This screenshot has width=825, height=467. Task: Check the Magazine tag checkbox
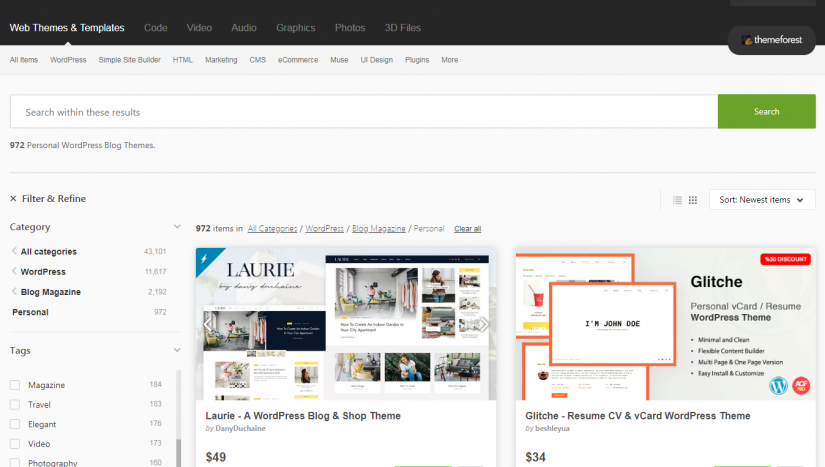[15, 385]
